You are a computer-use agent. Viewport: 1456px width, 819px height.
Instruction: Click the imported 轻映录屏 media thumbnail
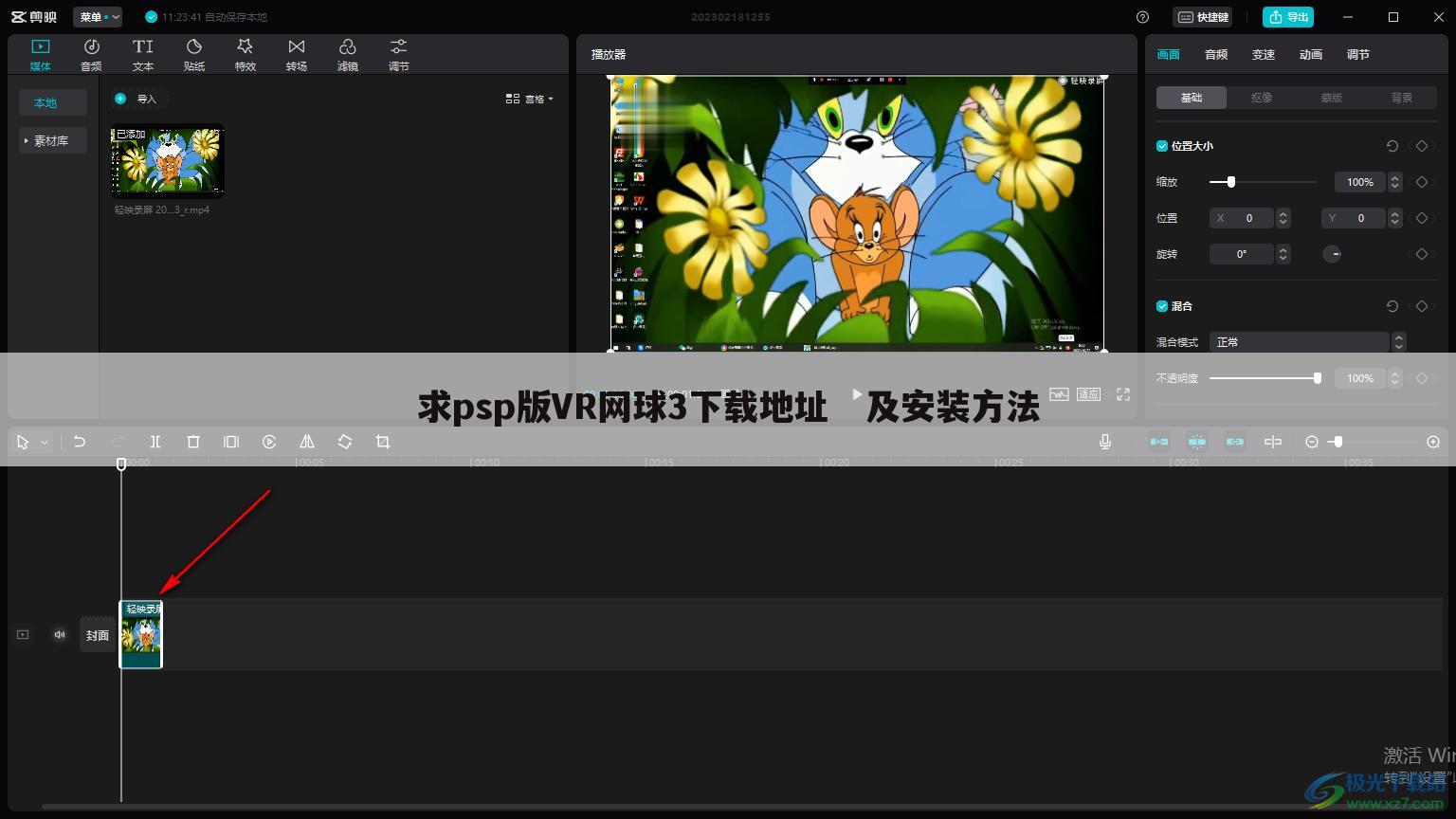[168, 161]
